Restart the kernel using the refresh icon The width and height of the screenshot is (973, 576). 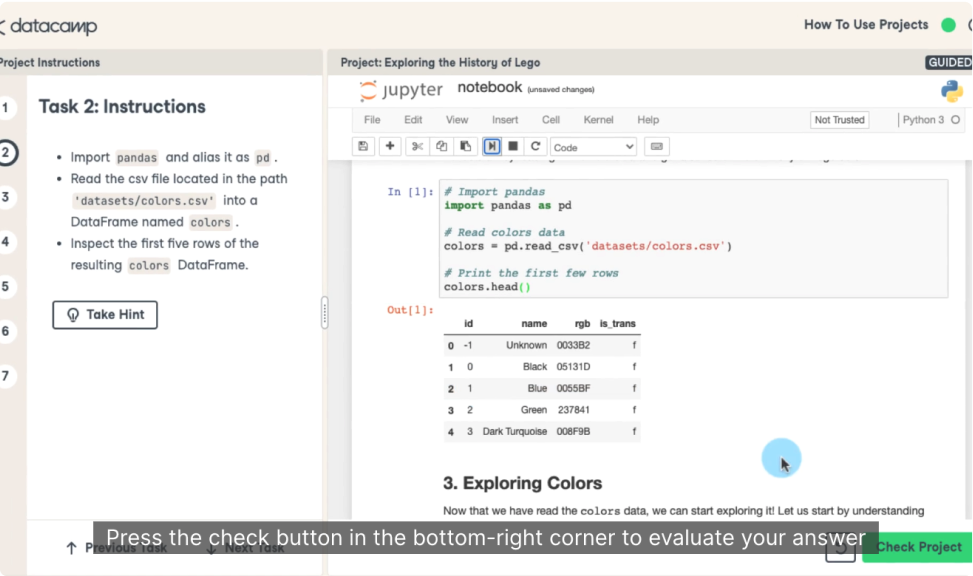pos(536,146)
